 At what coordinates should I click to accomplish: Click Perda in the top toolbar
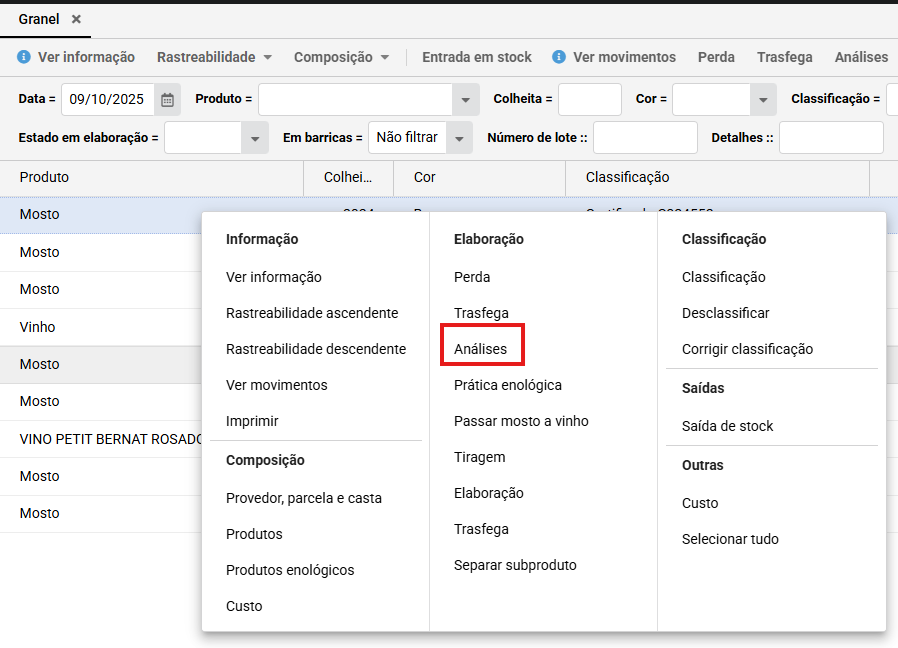coord(716,57)
